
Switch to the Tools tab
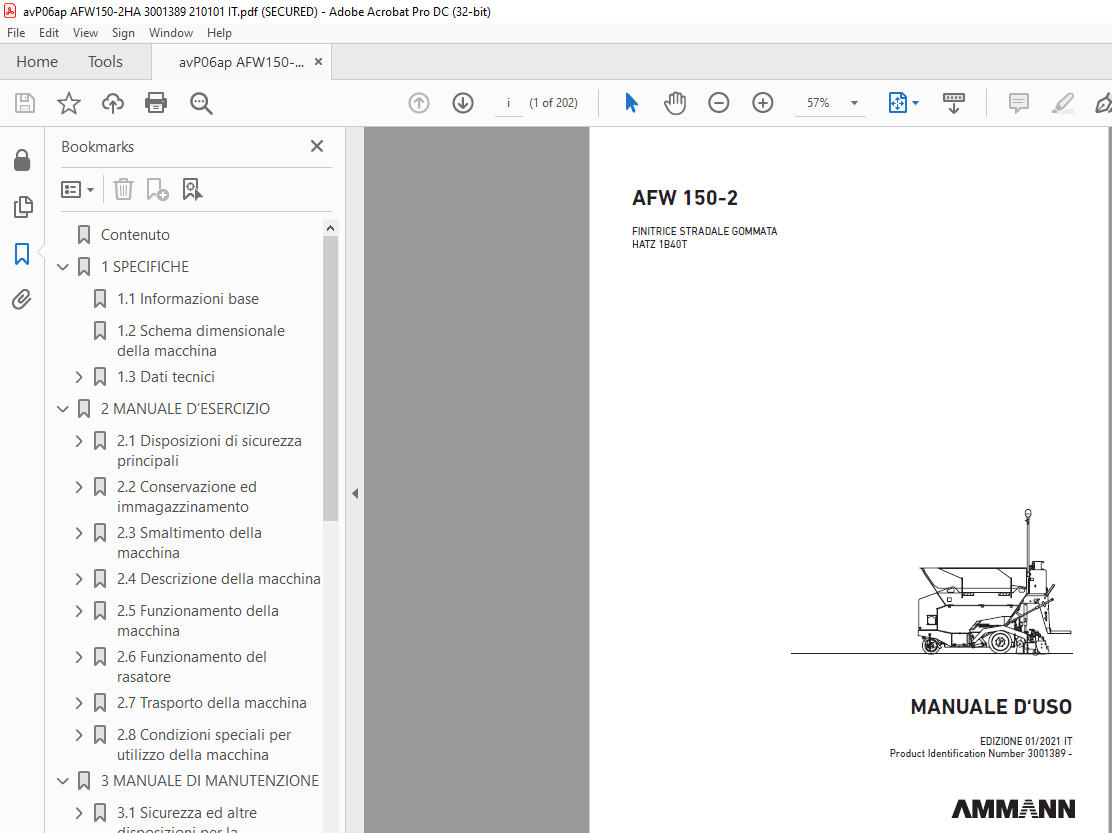105,62
